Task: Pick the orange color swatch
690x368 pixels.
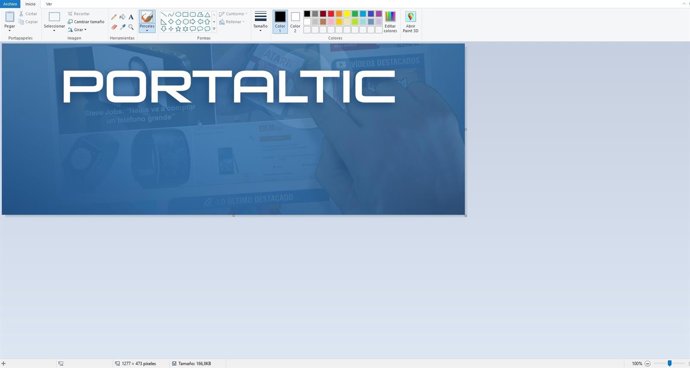Action: pyautogui.click(x=339, y=14)
